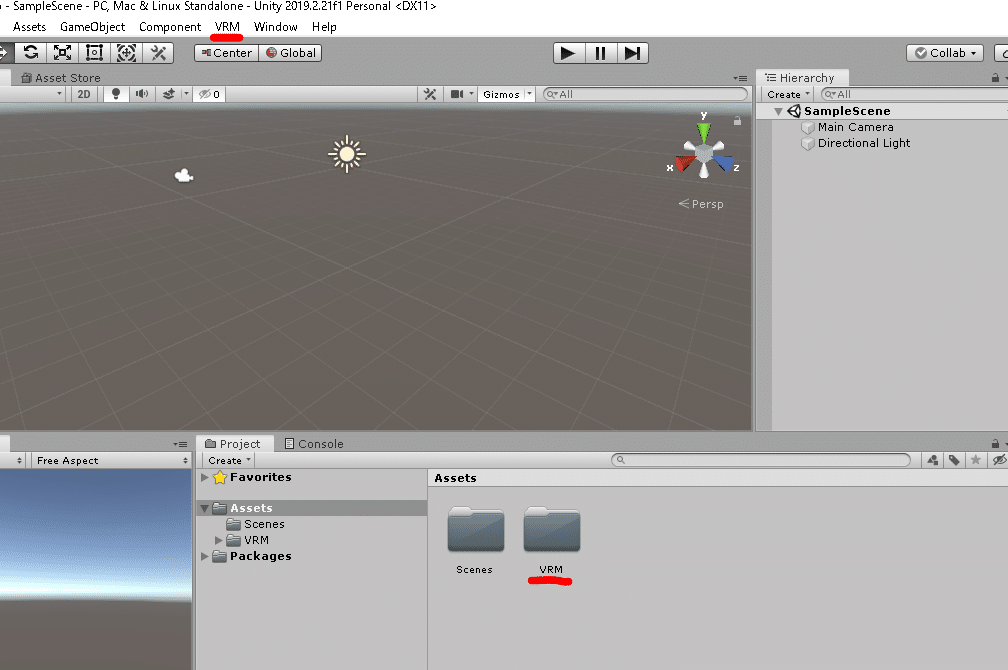Open the Assets menu

(30, 26)
